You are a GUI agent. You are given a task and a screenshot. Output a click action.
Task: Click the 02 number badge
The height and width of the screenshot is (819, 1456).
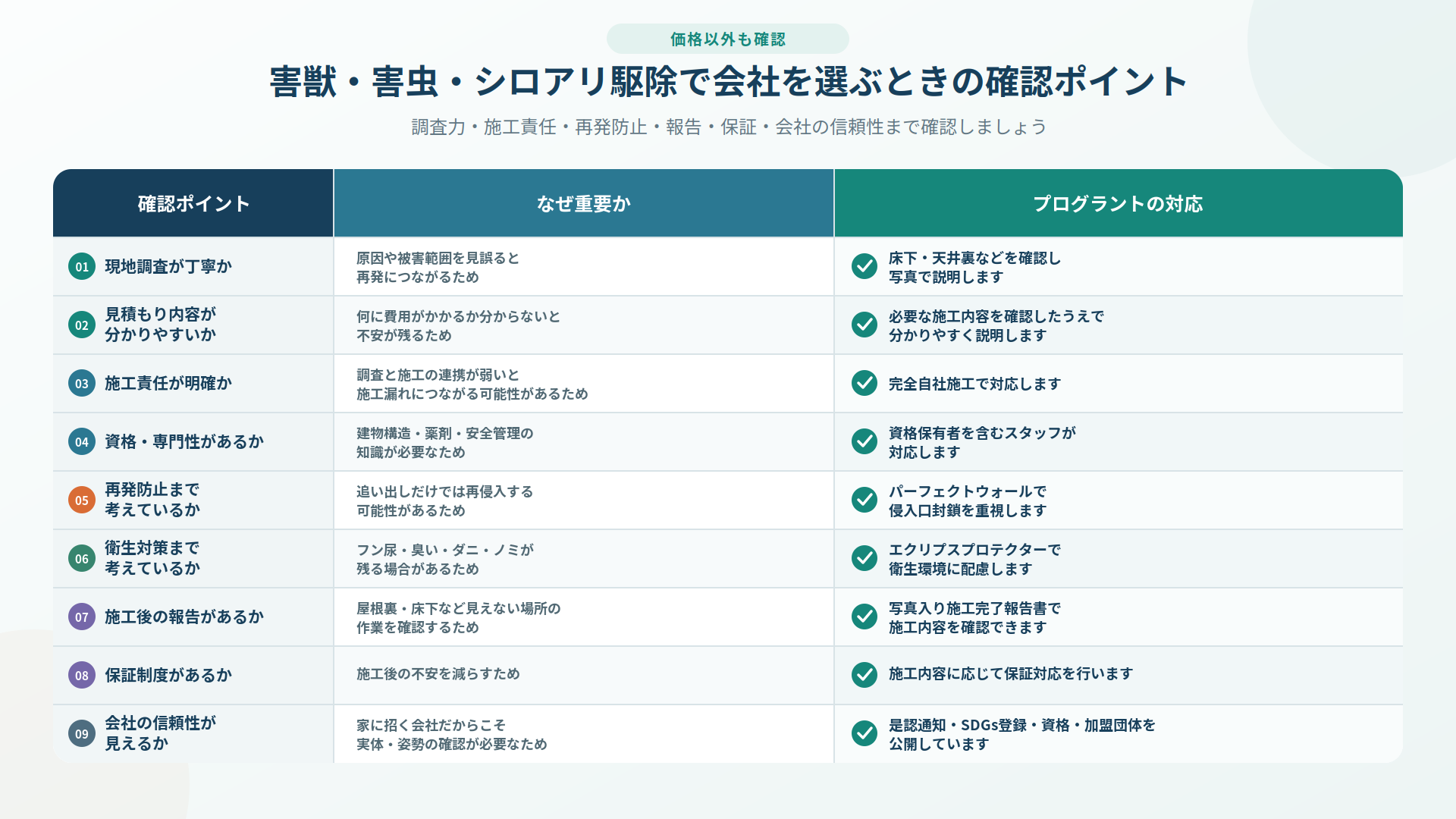click(82, 325)
